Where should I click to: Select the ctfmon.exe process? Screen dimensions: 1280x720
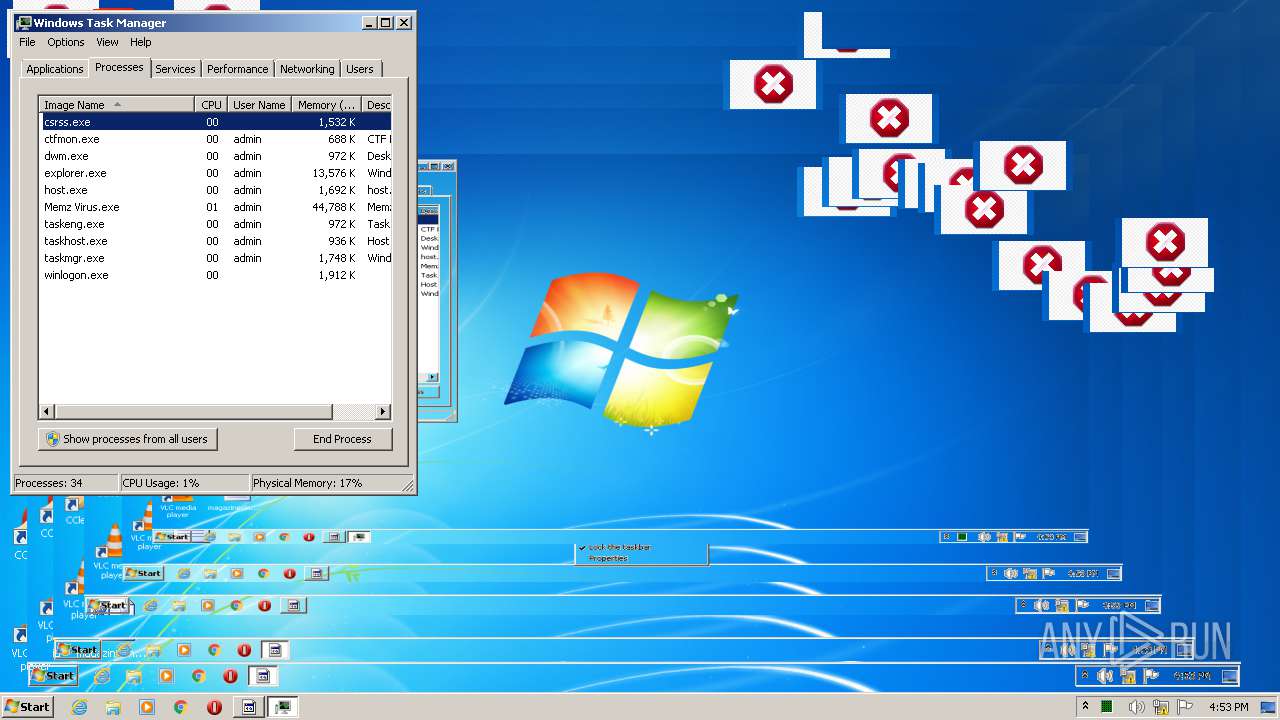pos(215,139)
